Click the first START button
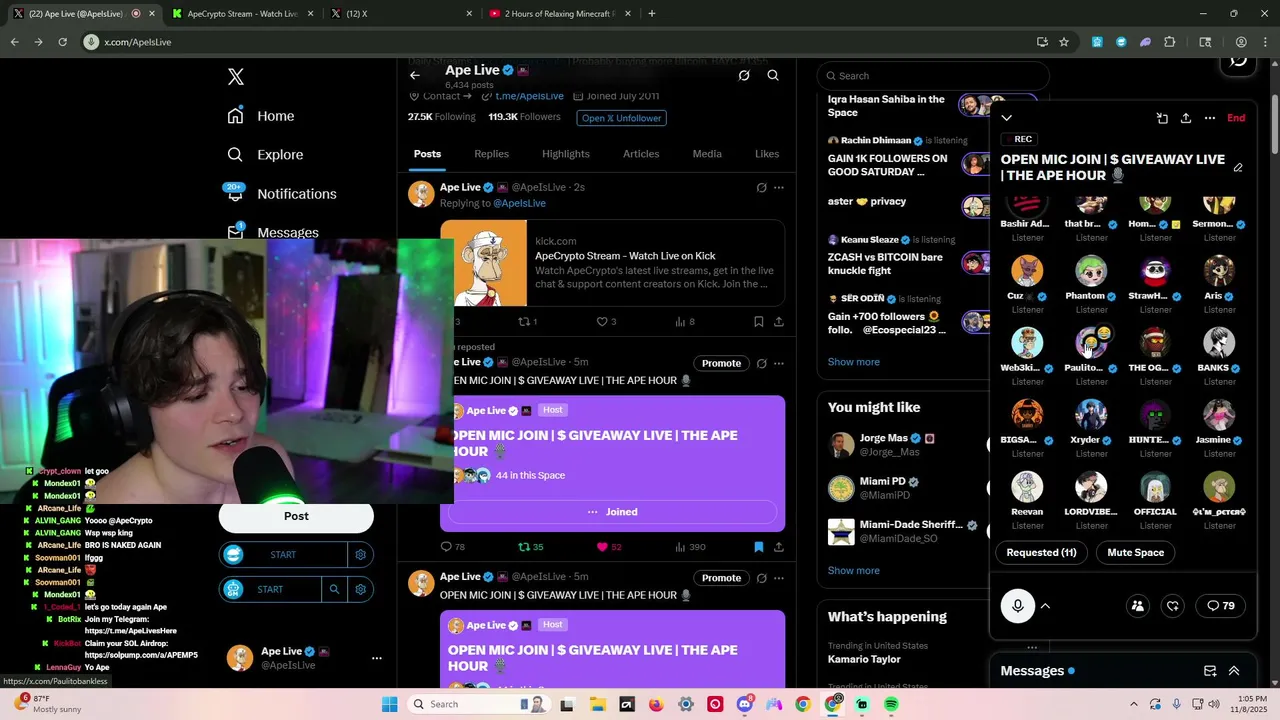The height and width of the screenshot is (720, 1280). coord(284,555)
